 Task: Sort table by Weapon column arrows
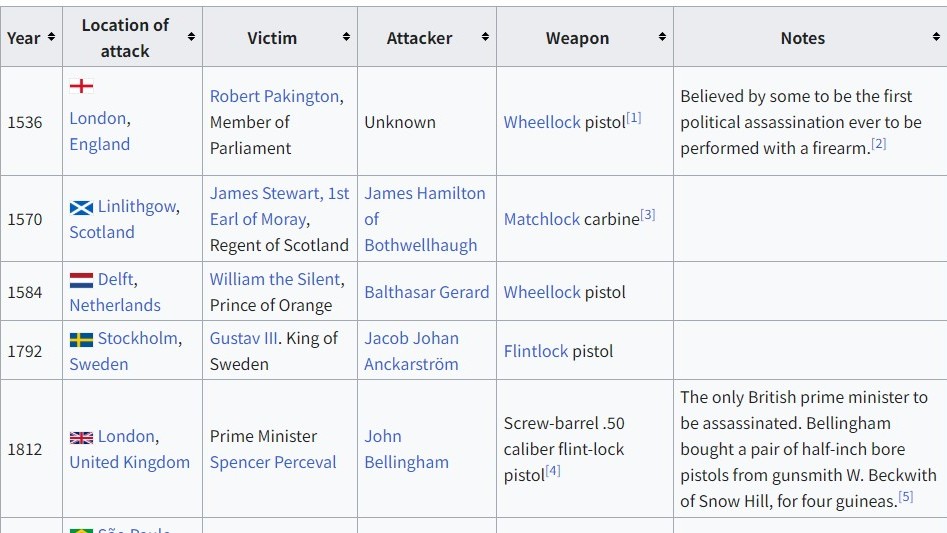coord(662,37)
